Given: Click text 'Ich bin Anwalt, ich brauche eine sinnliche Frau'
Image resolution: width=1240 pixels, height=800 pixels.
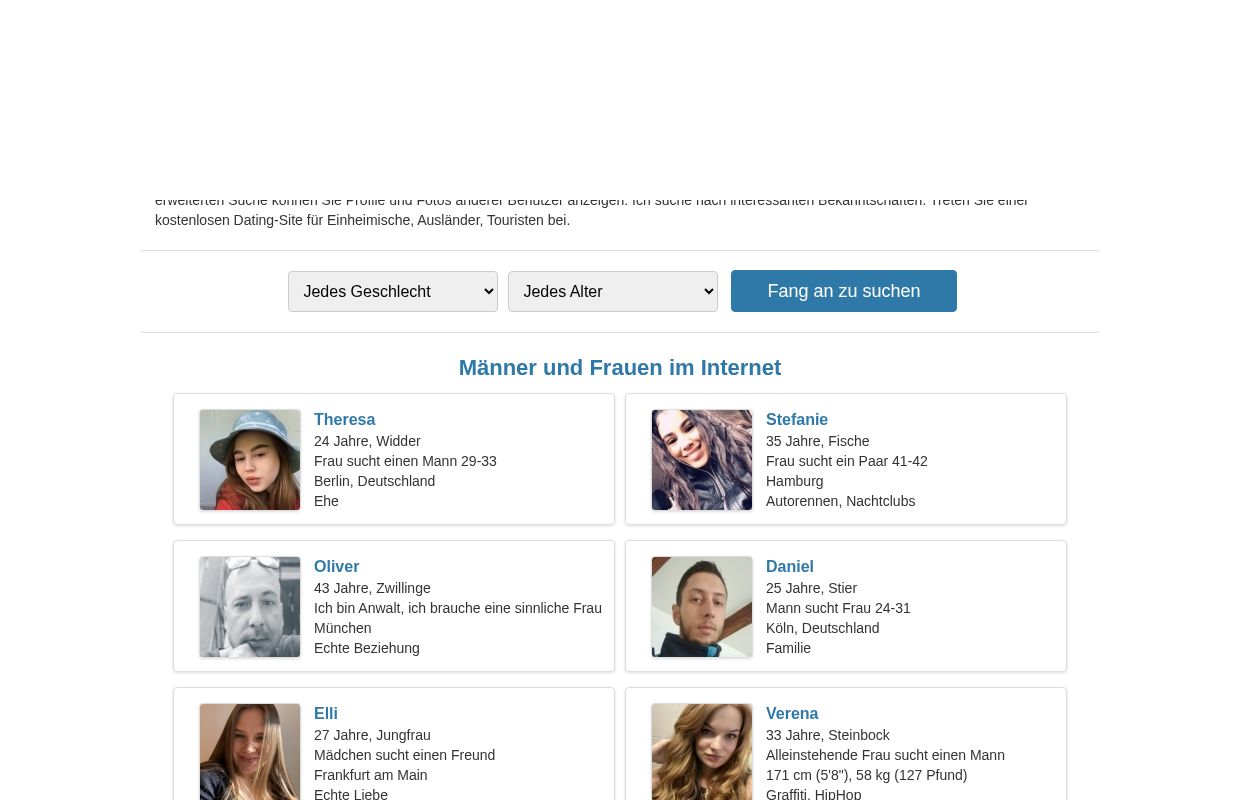Looking at the screenshot, I should 458,608.
